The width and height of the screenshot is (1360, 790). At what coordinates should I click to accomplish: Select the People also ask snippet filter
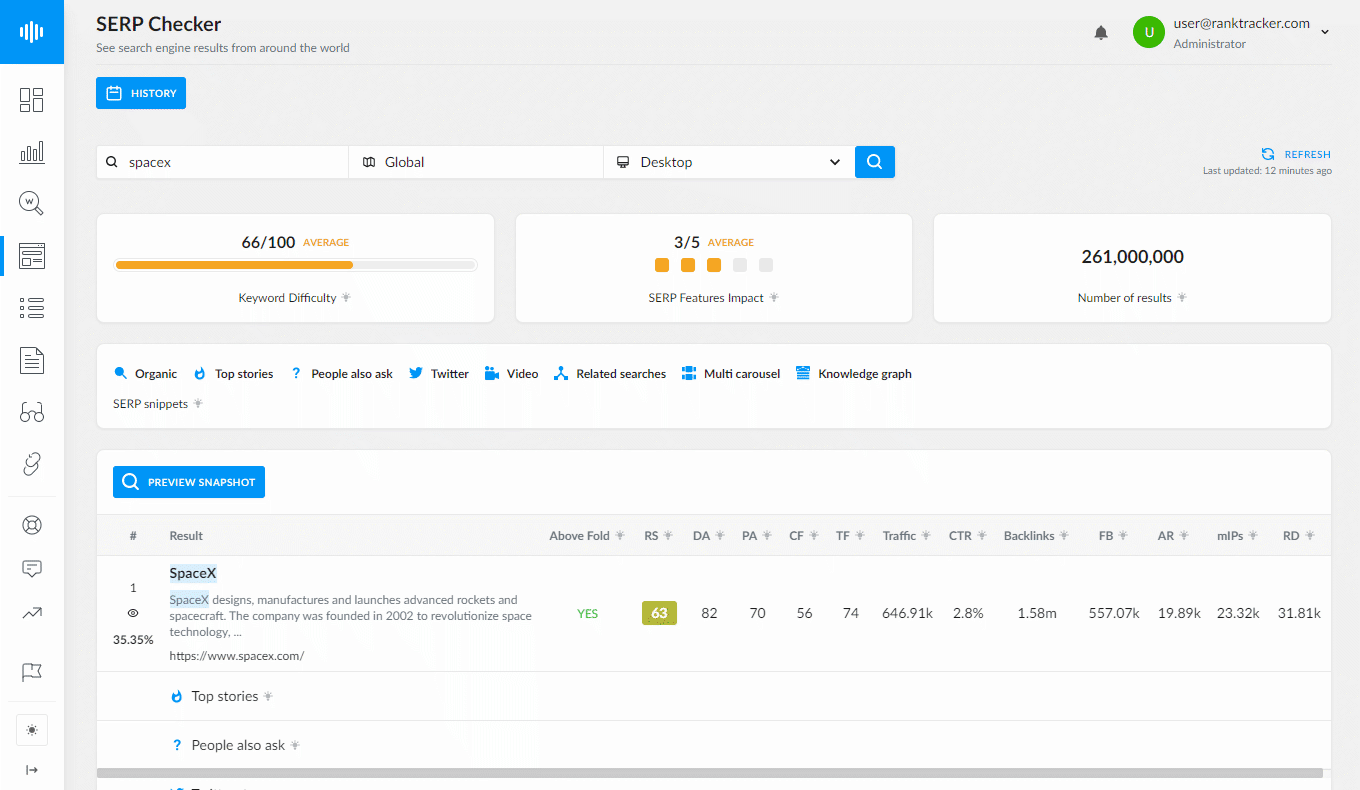tap(341, 374)
